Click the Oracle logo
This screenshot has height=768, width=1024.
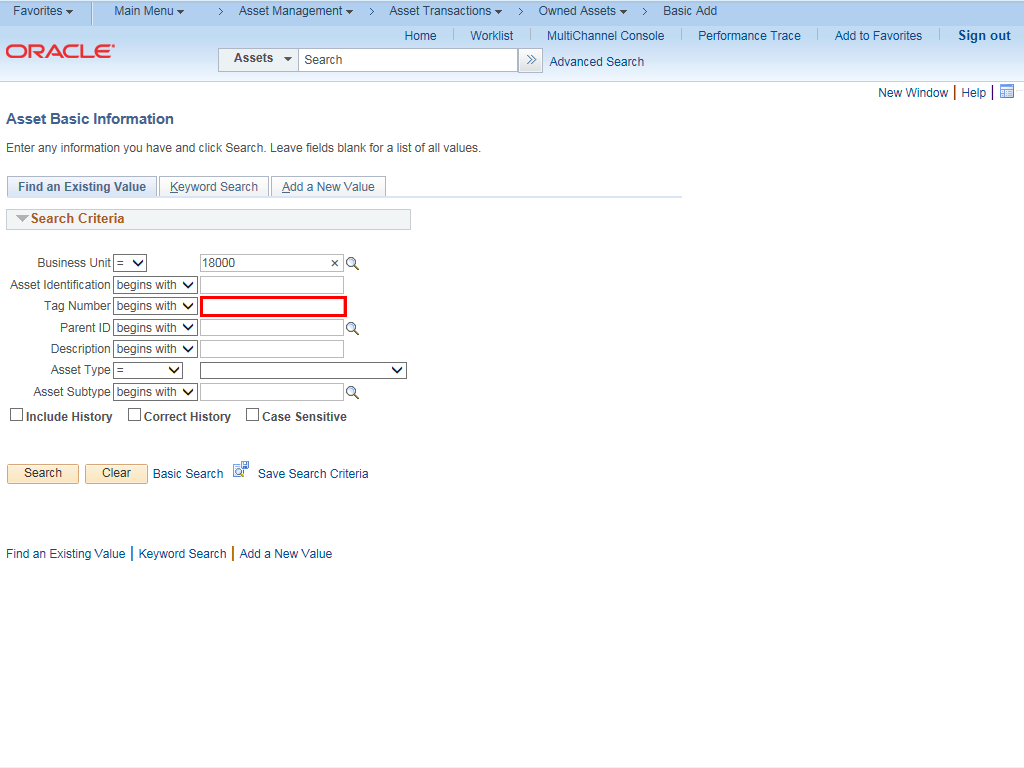(60, 51)
